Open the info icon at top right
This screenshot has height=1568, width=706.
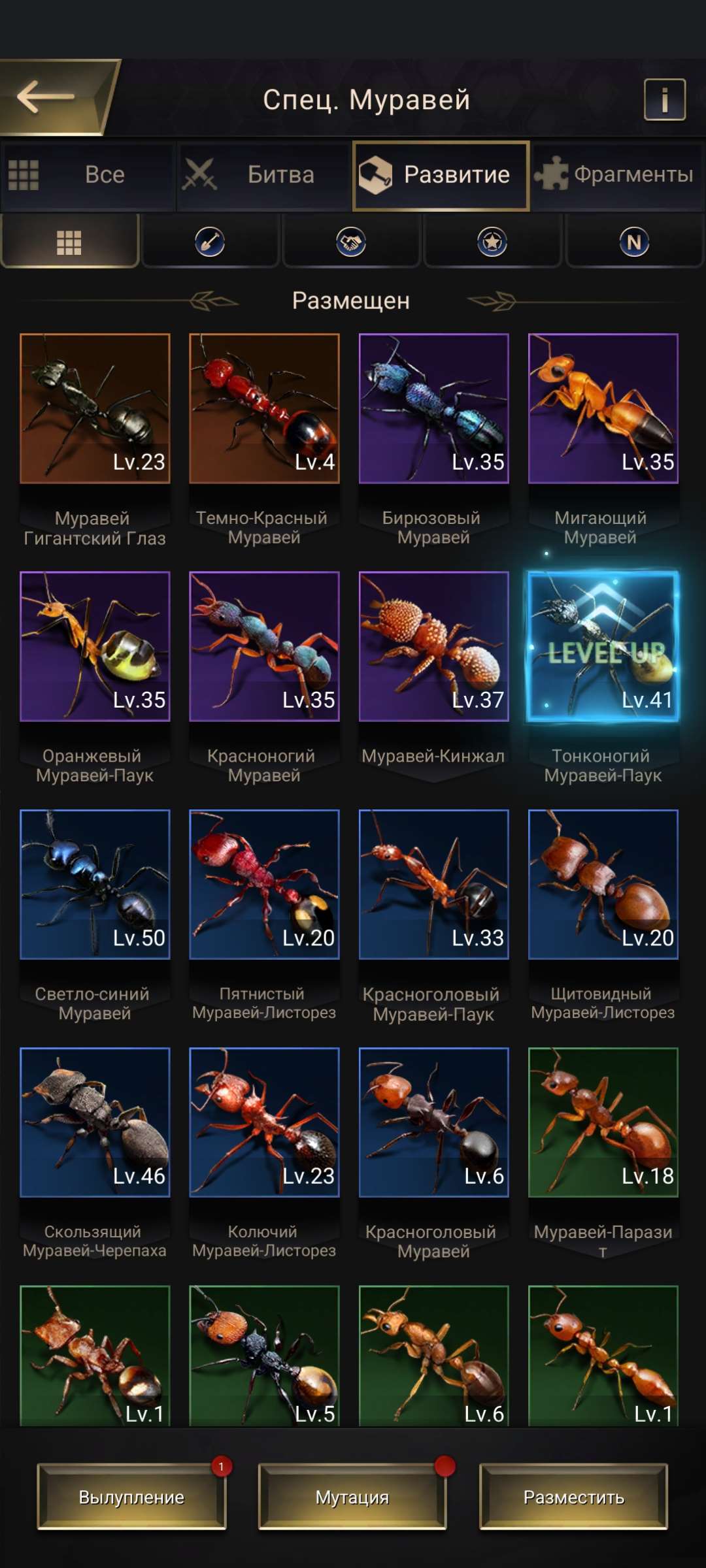pos(665,100)
